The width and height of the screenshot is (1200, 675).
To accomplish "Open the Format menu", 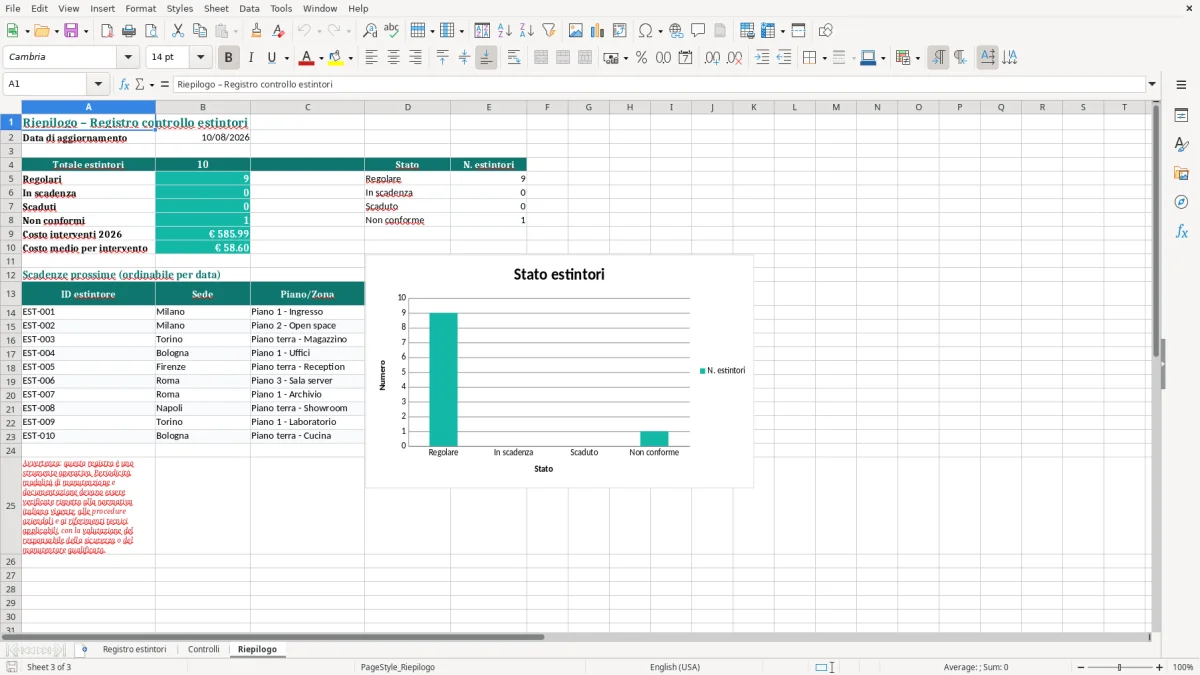I will (x=140, y=8).
